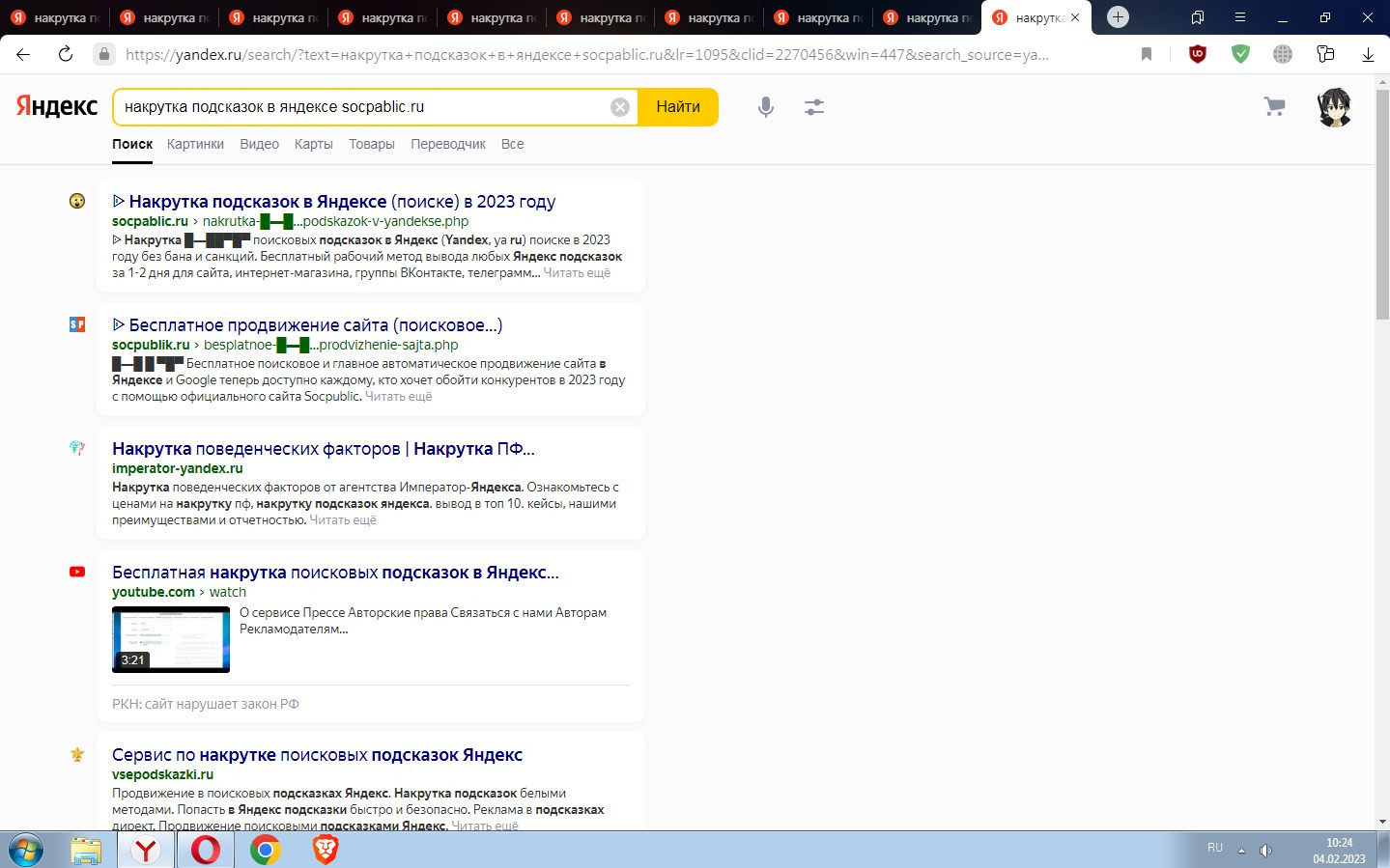Viewport: 1390px width, 868px height.
Task: Open search filter settings sliders icon
Action: pyautogui.click(x=814, y=107)
